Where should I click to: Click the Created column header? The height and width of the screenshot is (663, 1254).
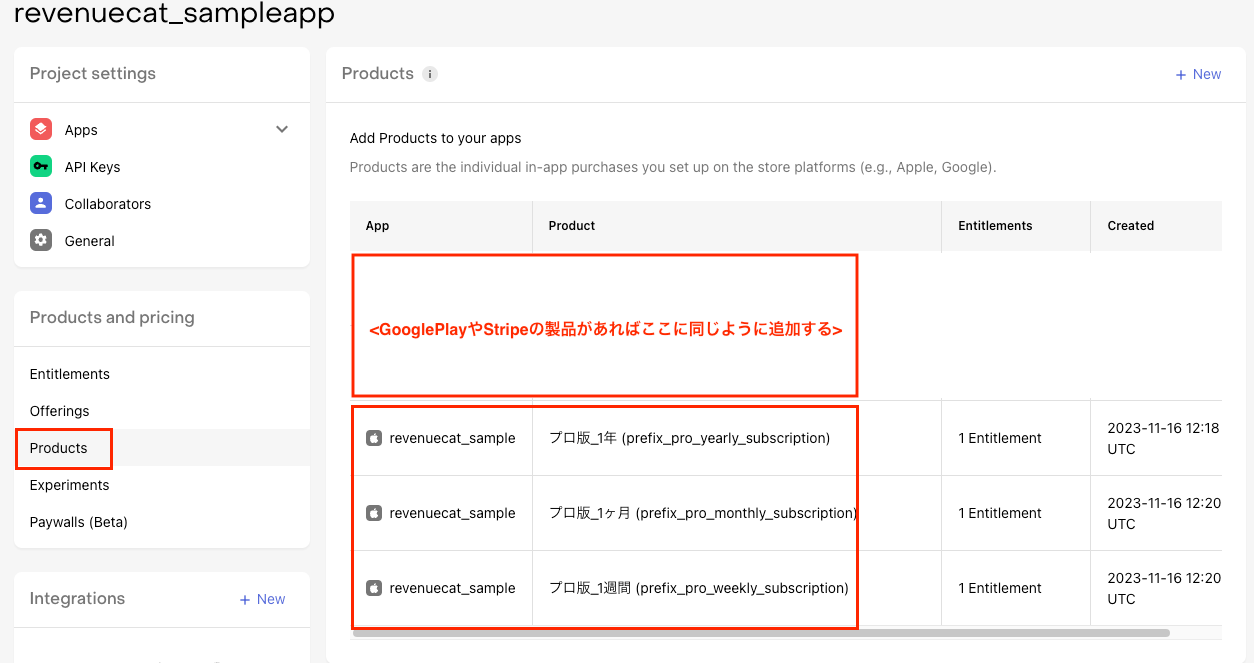click(1130, 226)
